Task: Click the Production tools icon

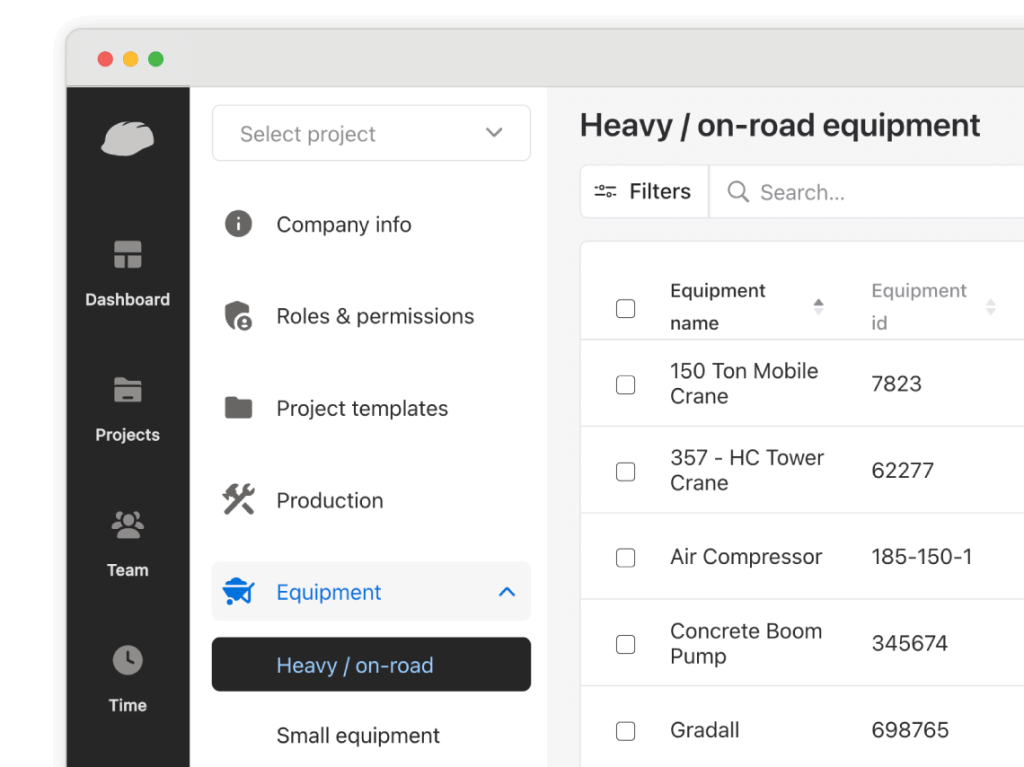Action: tap(237, 499)
